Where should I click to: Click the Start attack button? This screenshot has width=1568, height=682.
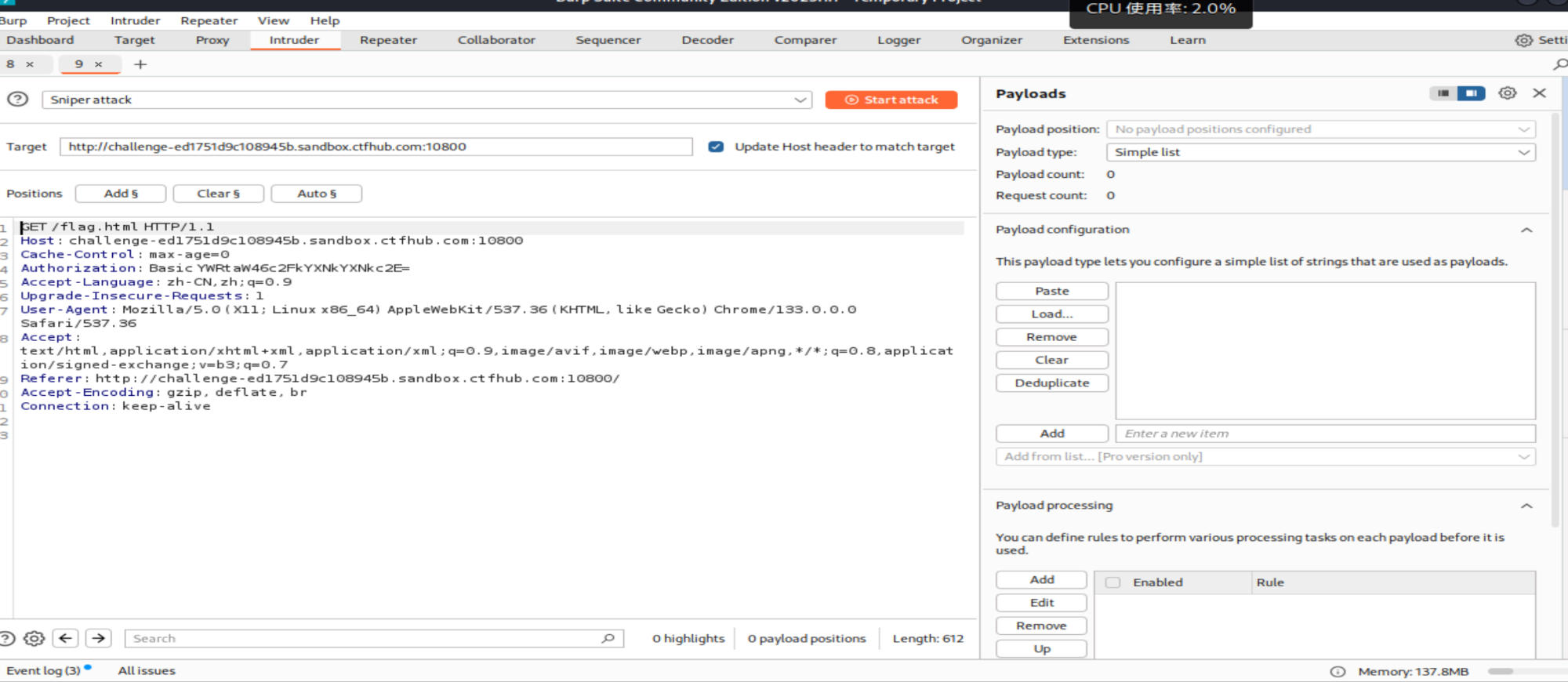(x=891, y=100)
